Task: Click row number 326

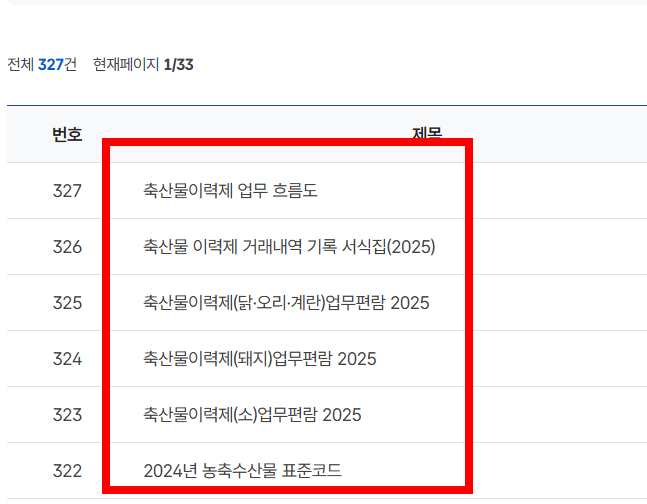Action: (x=67, y=247)
